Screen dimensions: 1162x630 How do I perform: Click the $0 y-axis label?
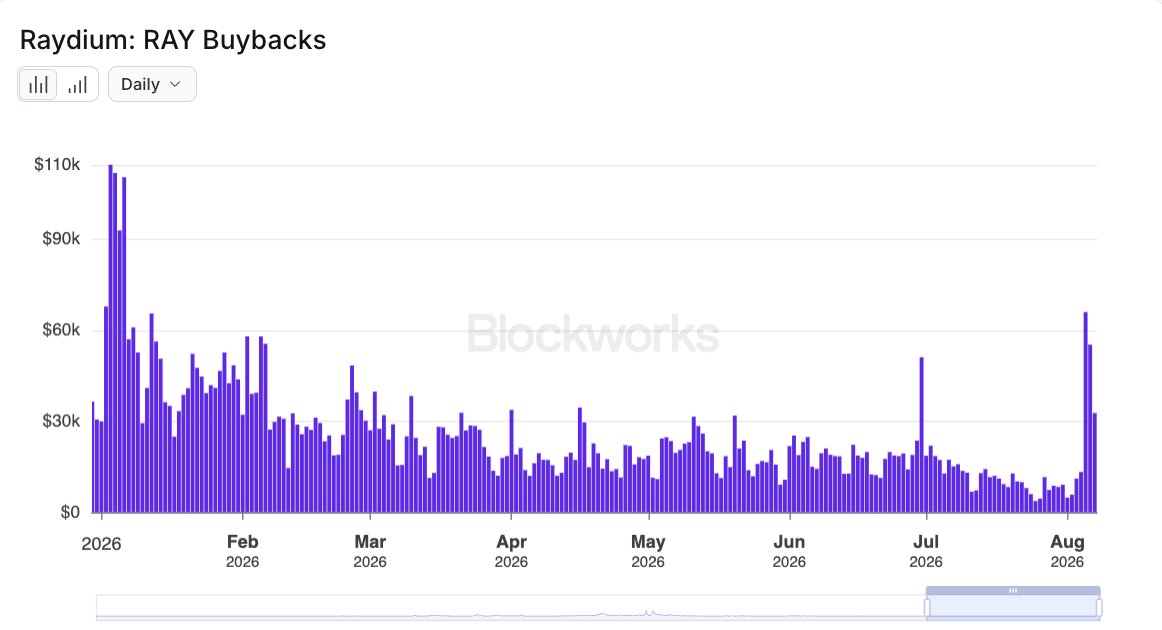coord(70,512)
